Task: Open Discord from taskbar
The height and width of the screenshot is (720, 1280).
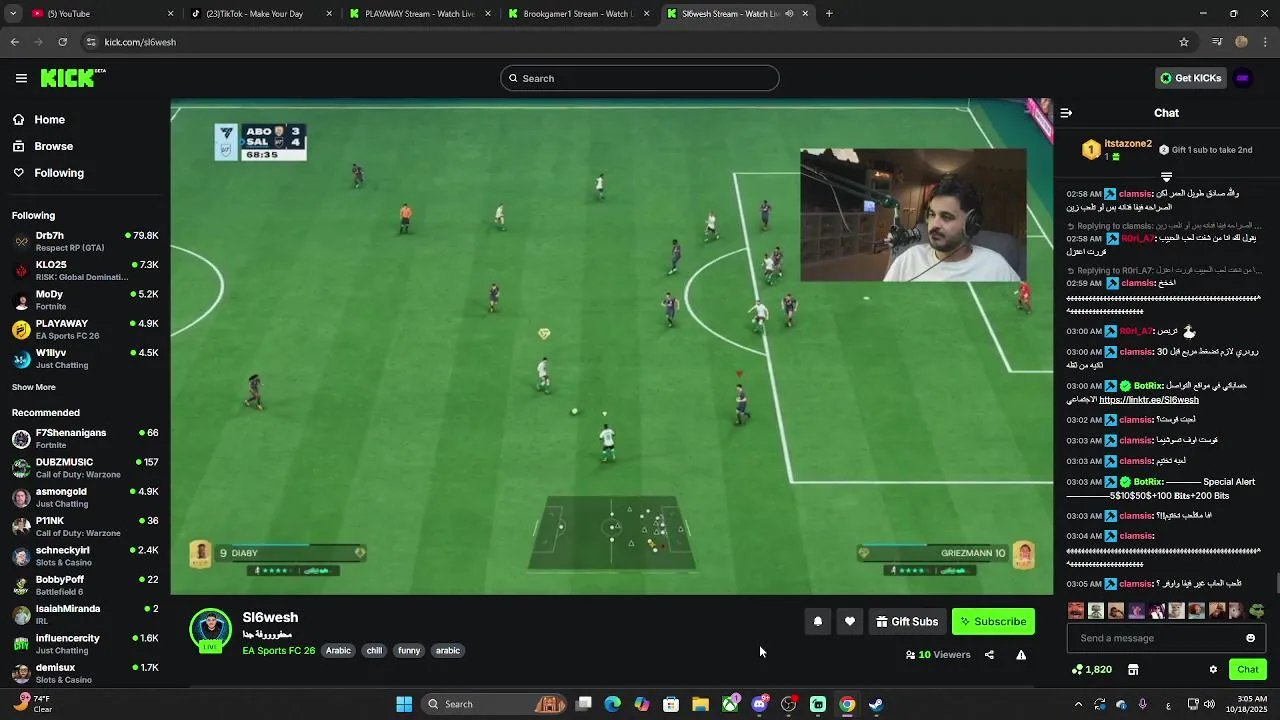Action: 760,704
